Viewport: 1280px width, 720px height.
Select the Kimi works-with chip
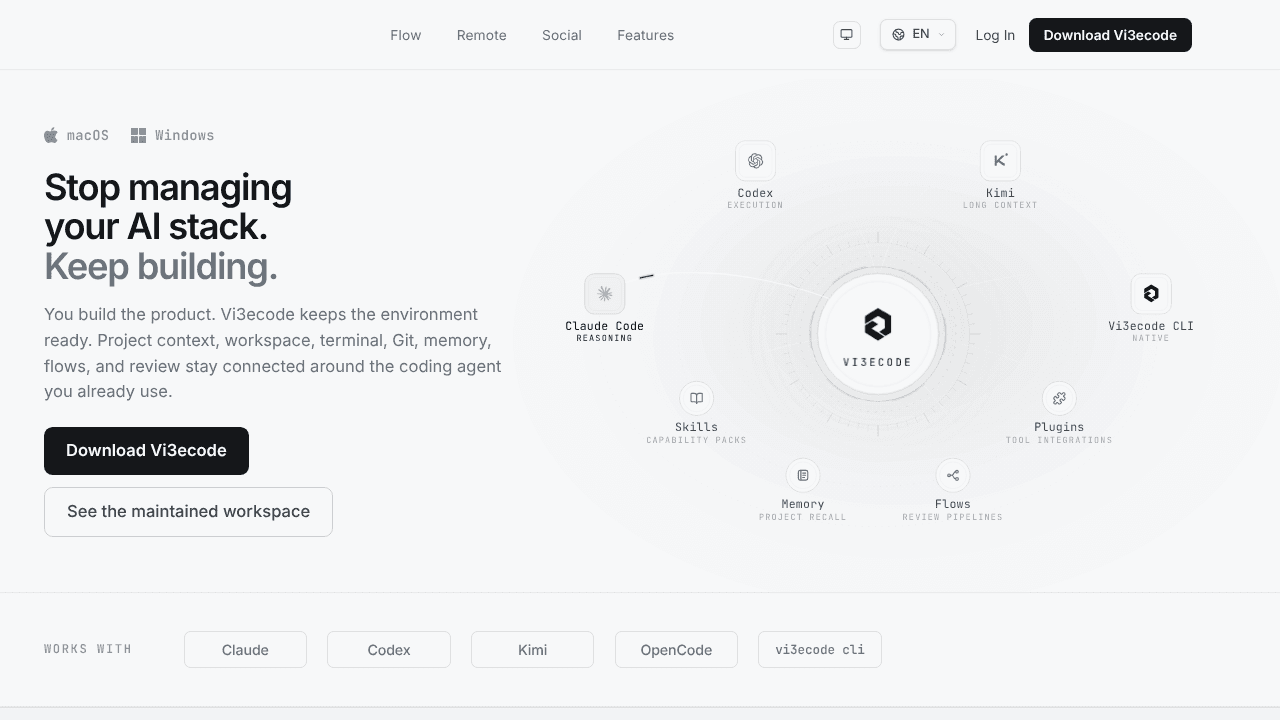tap(533, 650)
